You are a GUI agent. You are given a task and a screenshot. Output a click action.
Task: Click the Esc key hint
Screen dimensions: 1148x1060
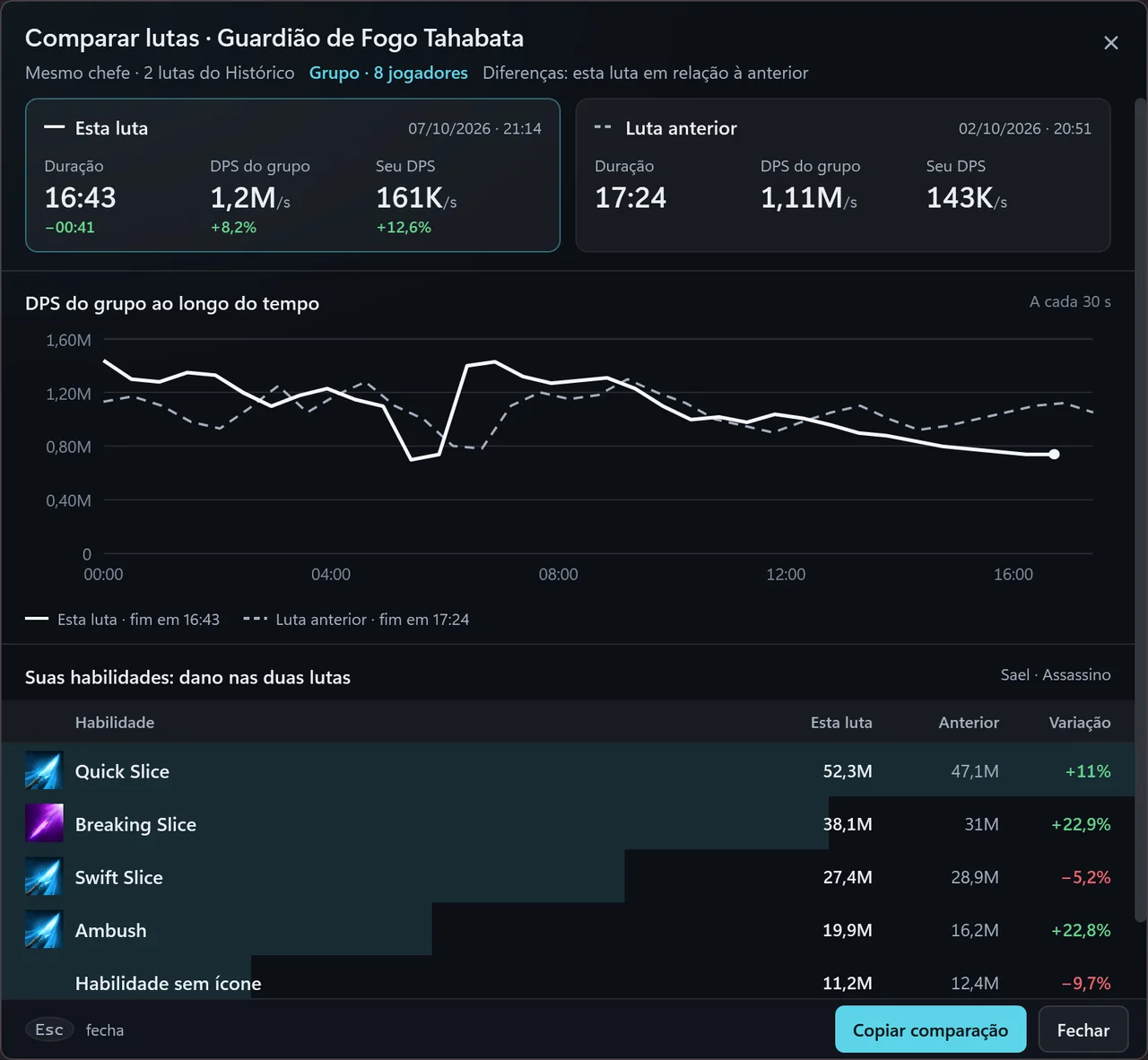[49, 1030]
